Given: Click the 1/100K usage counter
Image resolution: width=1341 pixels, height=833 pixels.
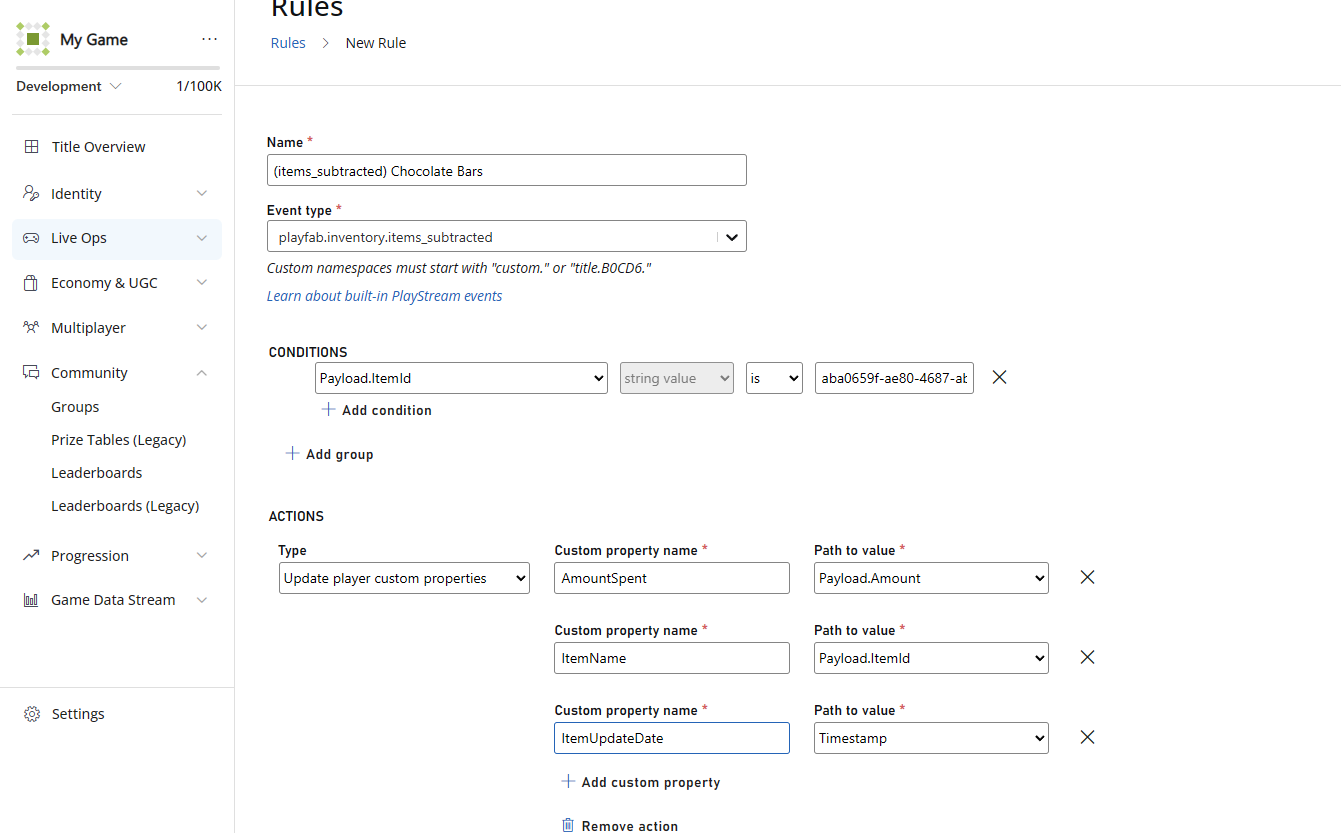Looking at the screenshot, I should [x=199, y=86].
